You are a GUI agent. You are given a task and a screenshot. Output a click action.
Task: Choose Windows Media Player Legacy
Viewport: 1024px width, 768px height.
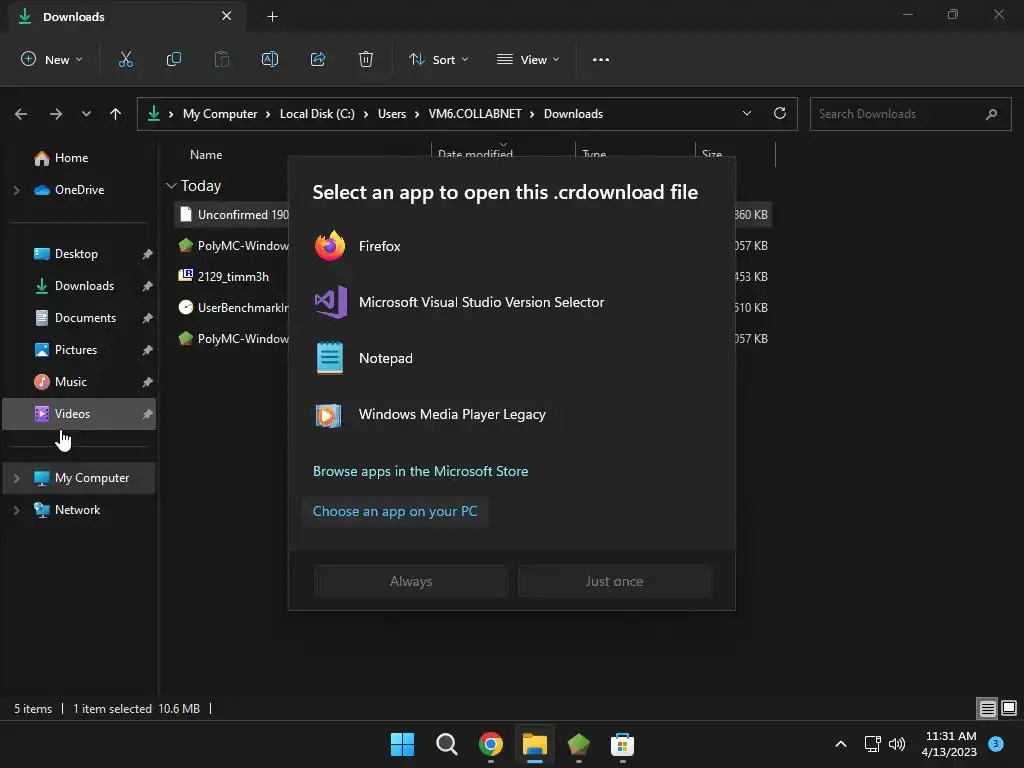tap(511, 414)
